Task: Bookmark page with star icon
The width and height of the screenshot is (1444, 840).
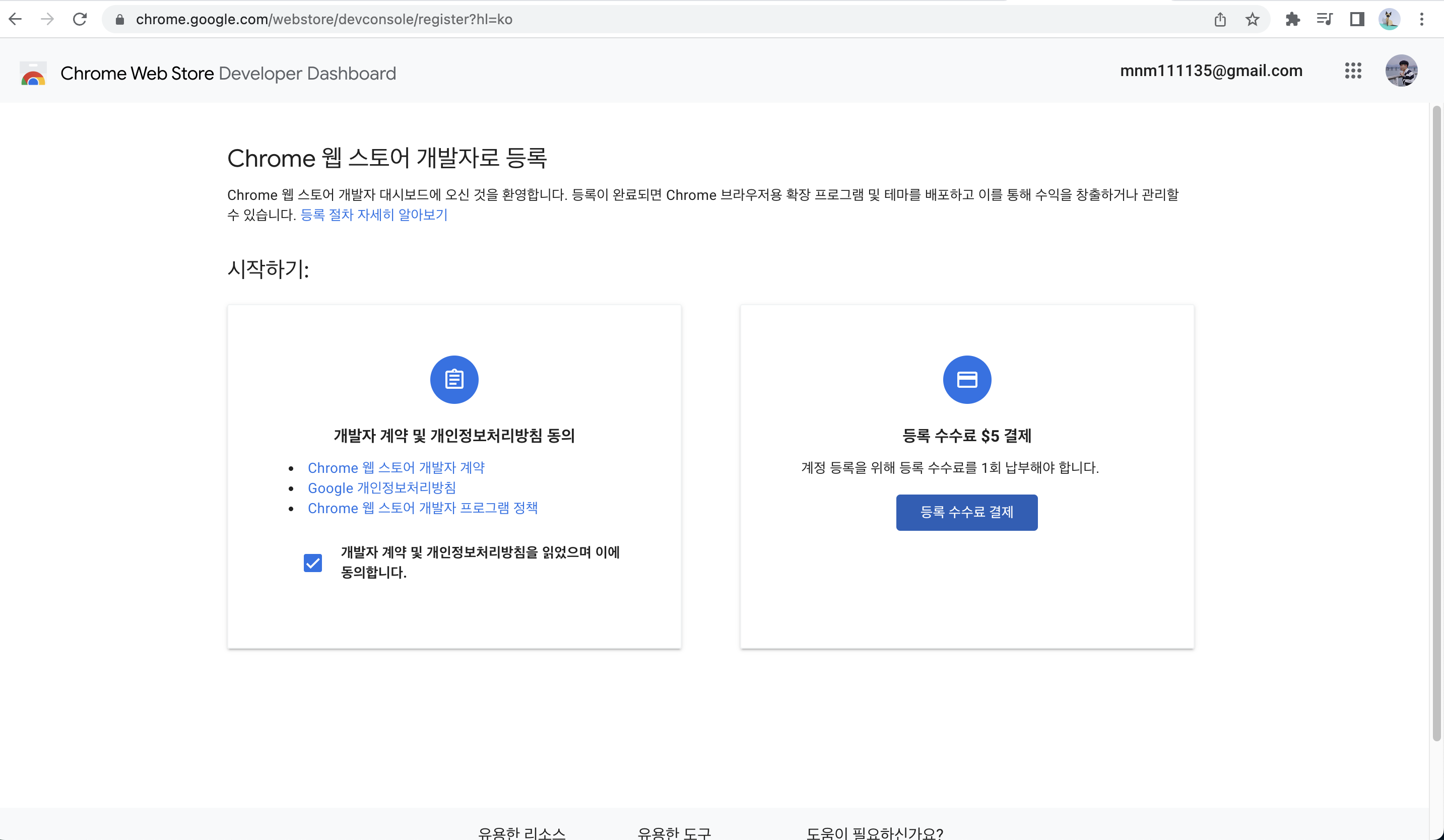Action: (1252, 20)
